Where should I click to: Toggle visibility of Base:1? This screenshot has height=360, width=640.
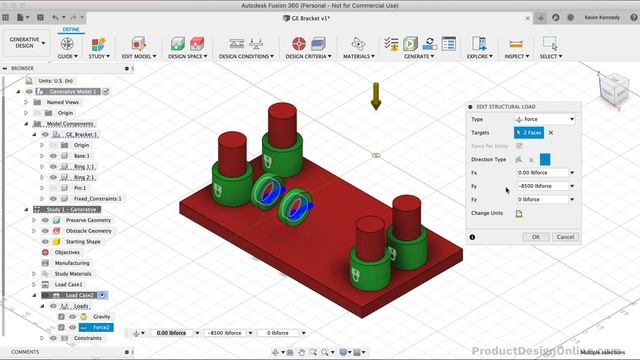coord(53,156)
